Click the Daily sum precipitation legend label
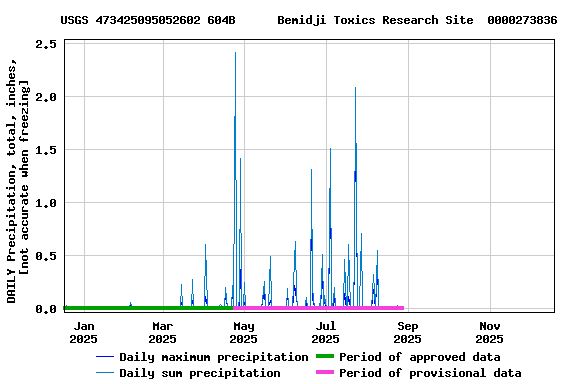Screen dimensions: 576x384 pyautogui.click(x=200, y=373)
